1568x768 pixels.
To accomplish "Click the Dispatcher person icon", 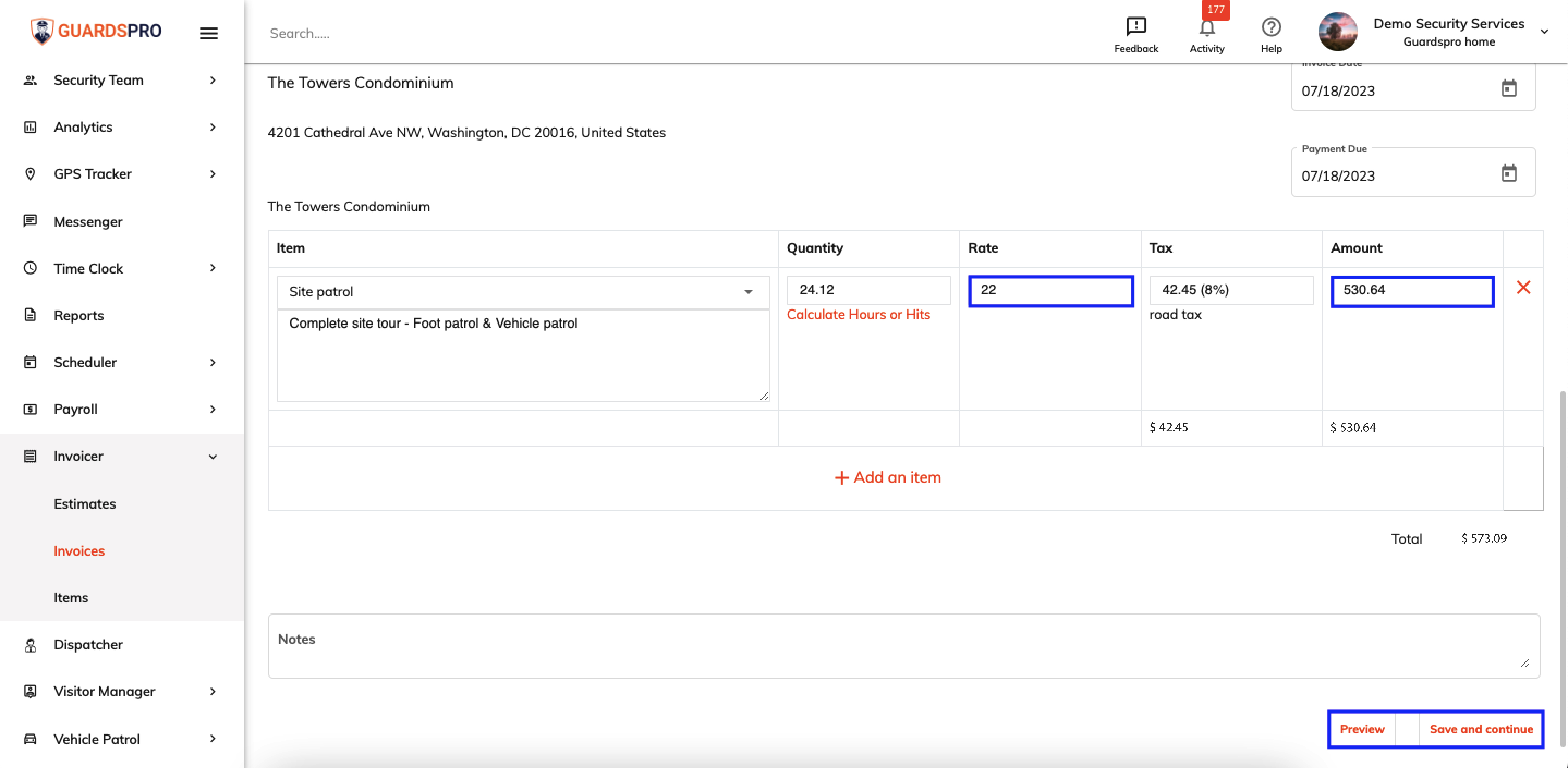I will [x=30, y=645].
